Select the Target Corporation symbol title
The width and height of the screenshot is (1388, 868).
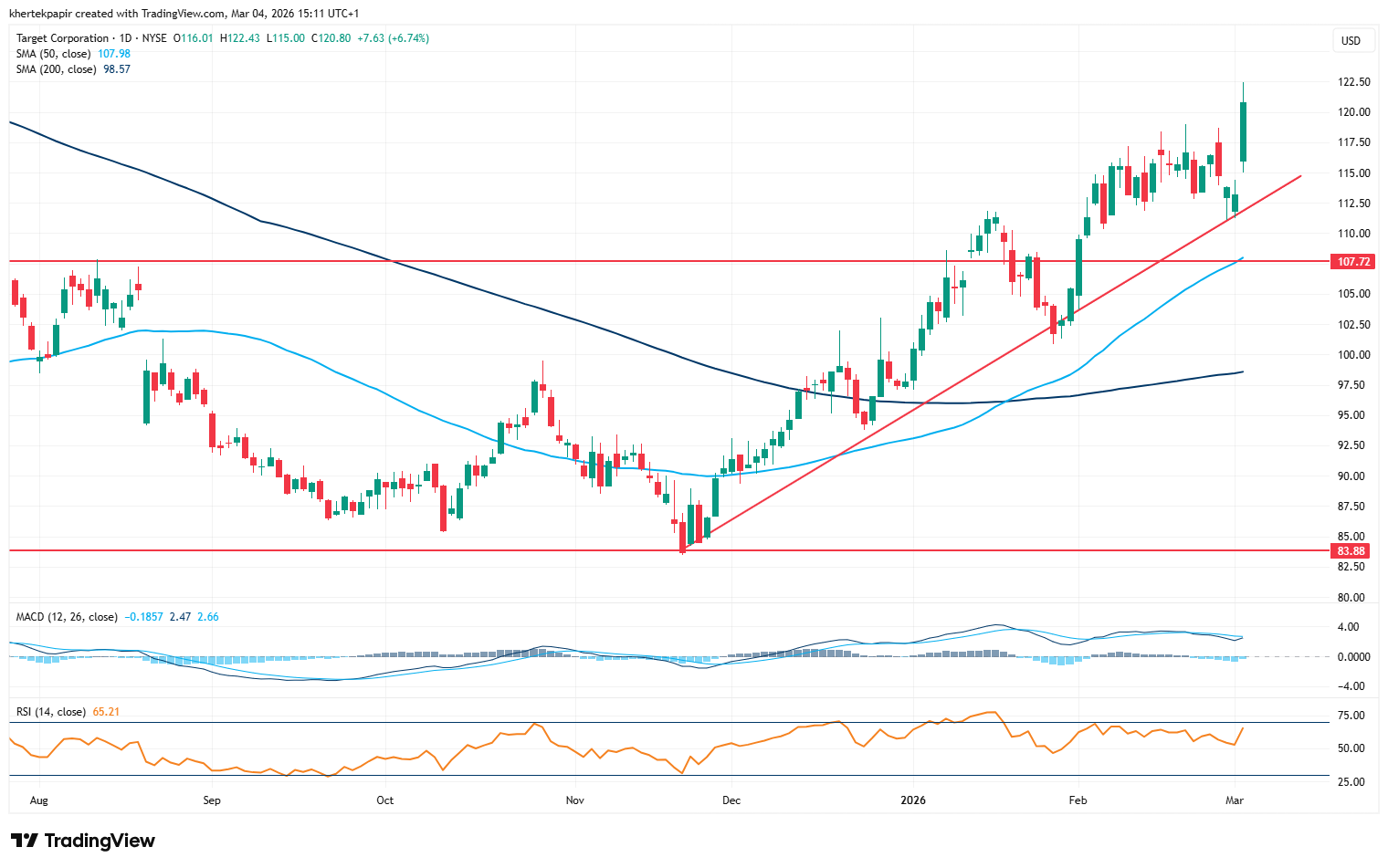coord(62,38)
